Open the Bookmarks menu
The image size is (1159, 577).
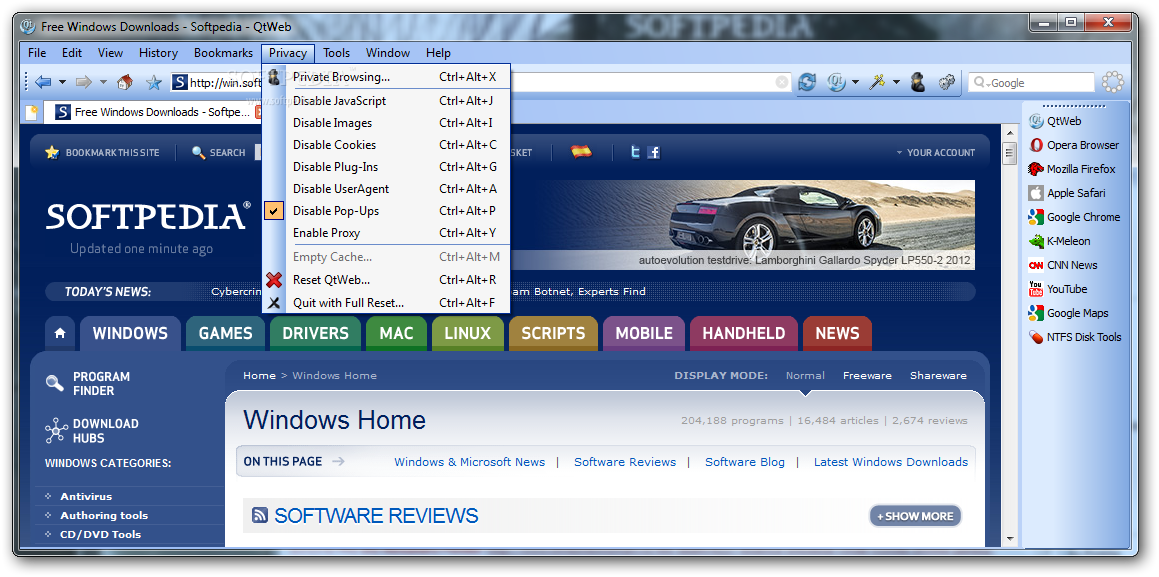[223, 53]
